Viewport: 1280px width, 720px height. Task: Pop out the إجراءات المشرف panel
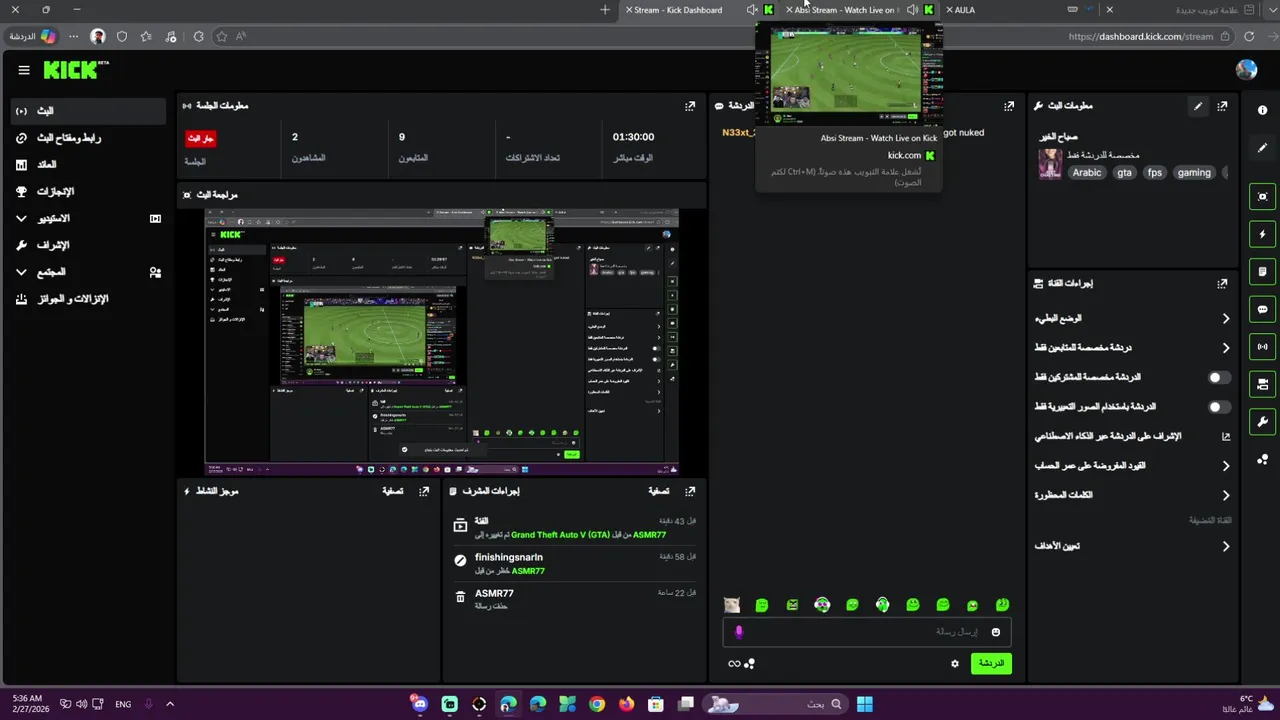pyautogui.click(x=690, y=492)
